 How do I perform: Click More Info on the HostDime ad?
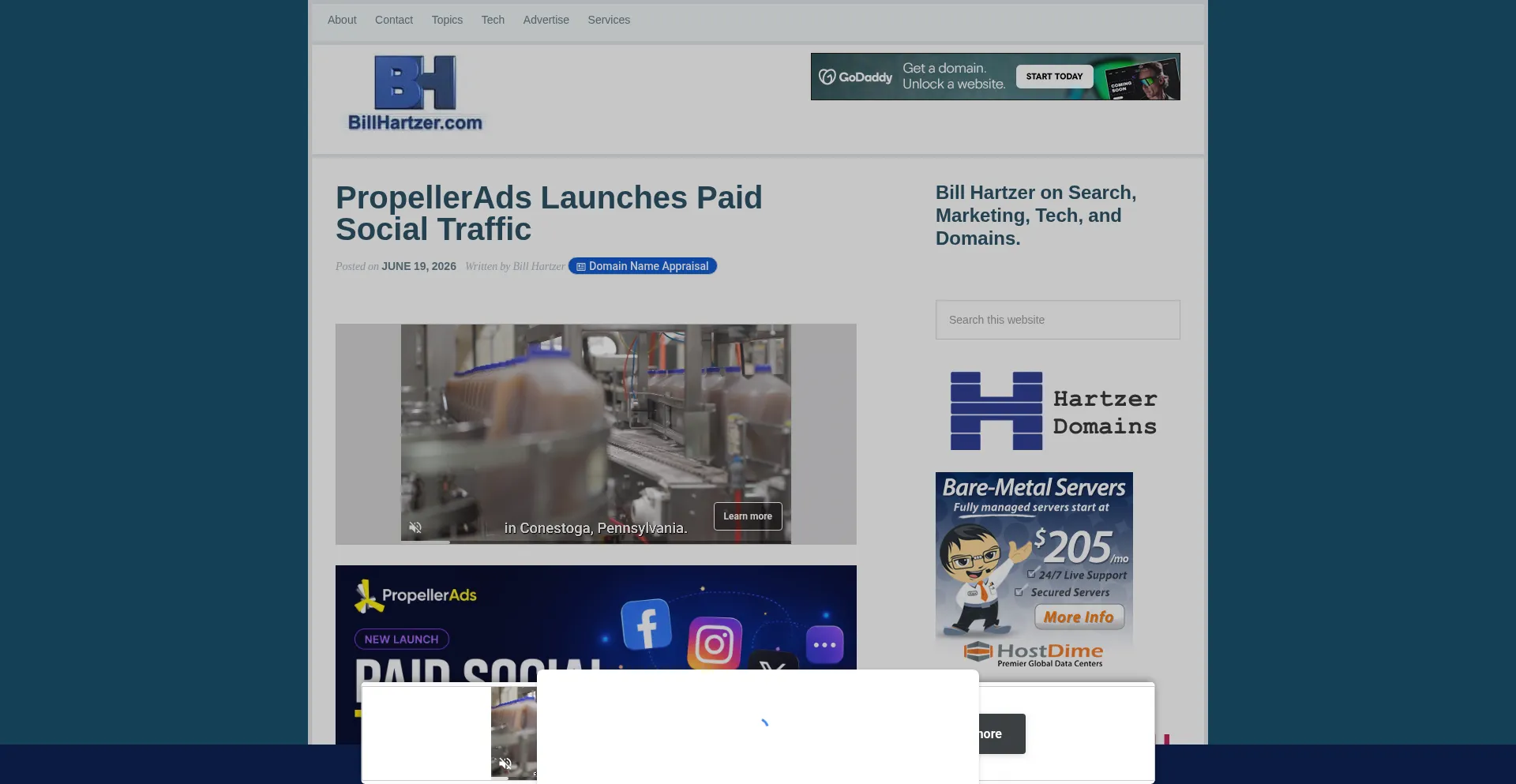click(x=1079, y=617)
